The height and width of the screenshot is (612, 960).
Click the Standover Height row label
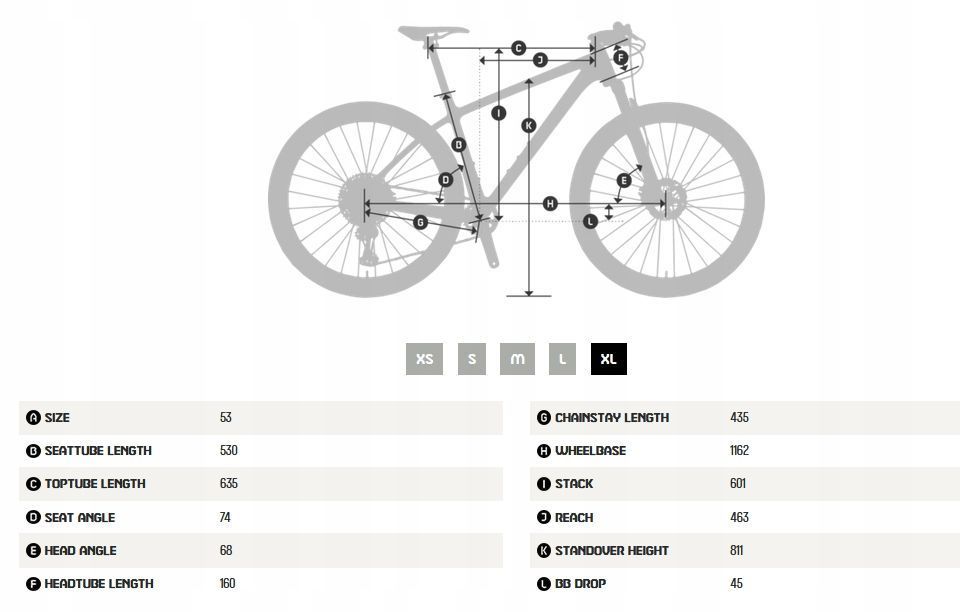tap(611, 551)
